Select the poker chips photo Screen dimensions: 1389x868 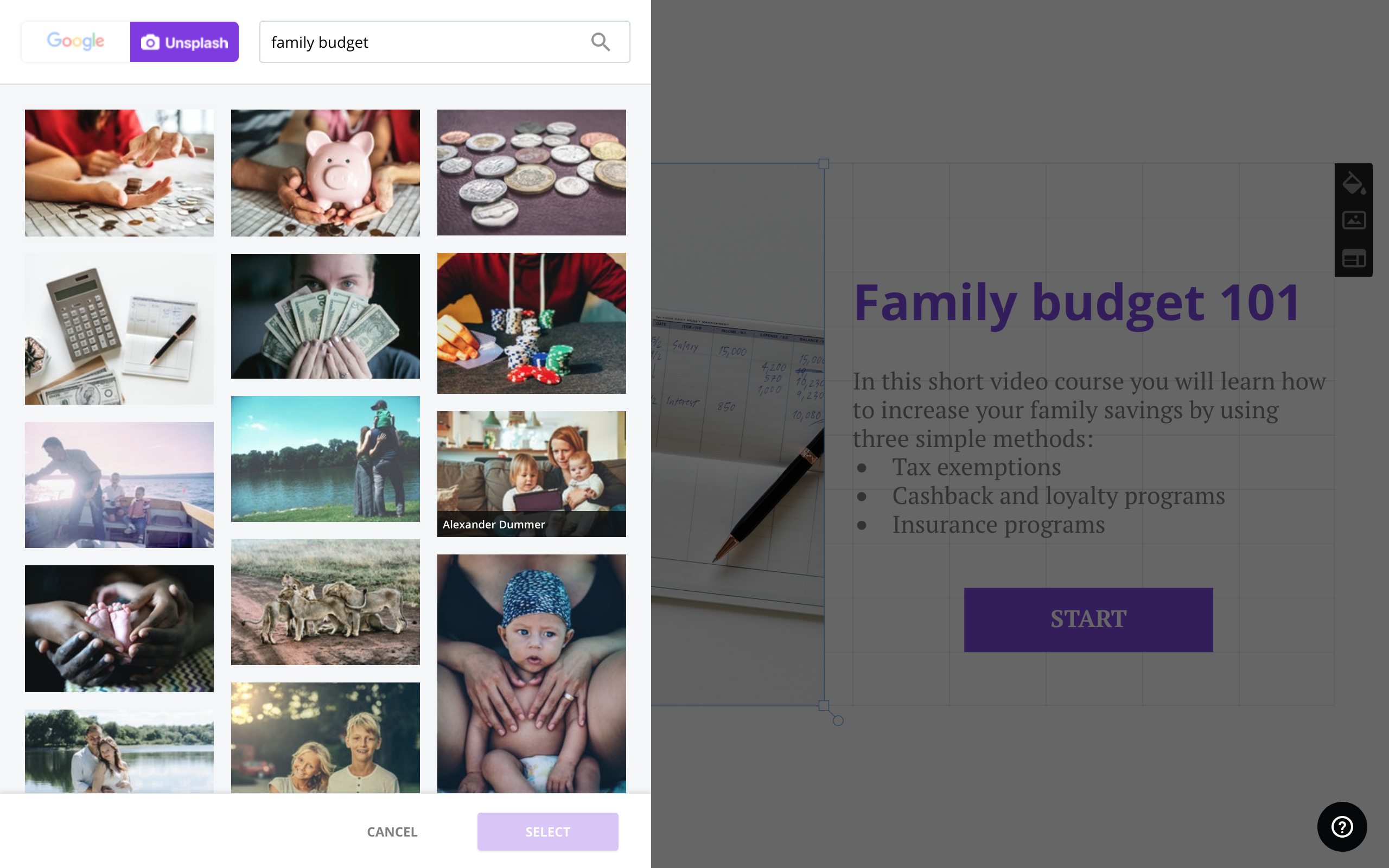coord(532,323)
